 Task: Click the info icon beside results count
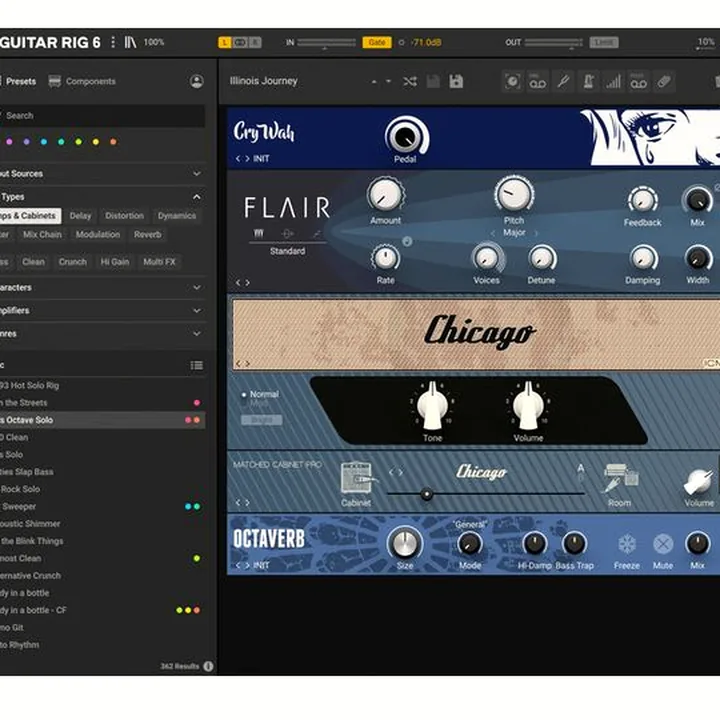click(208, 666)
